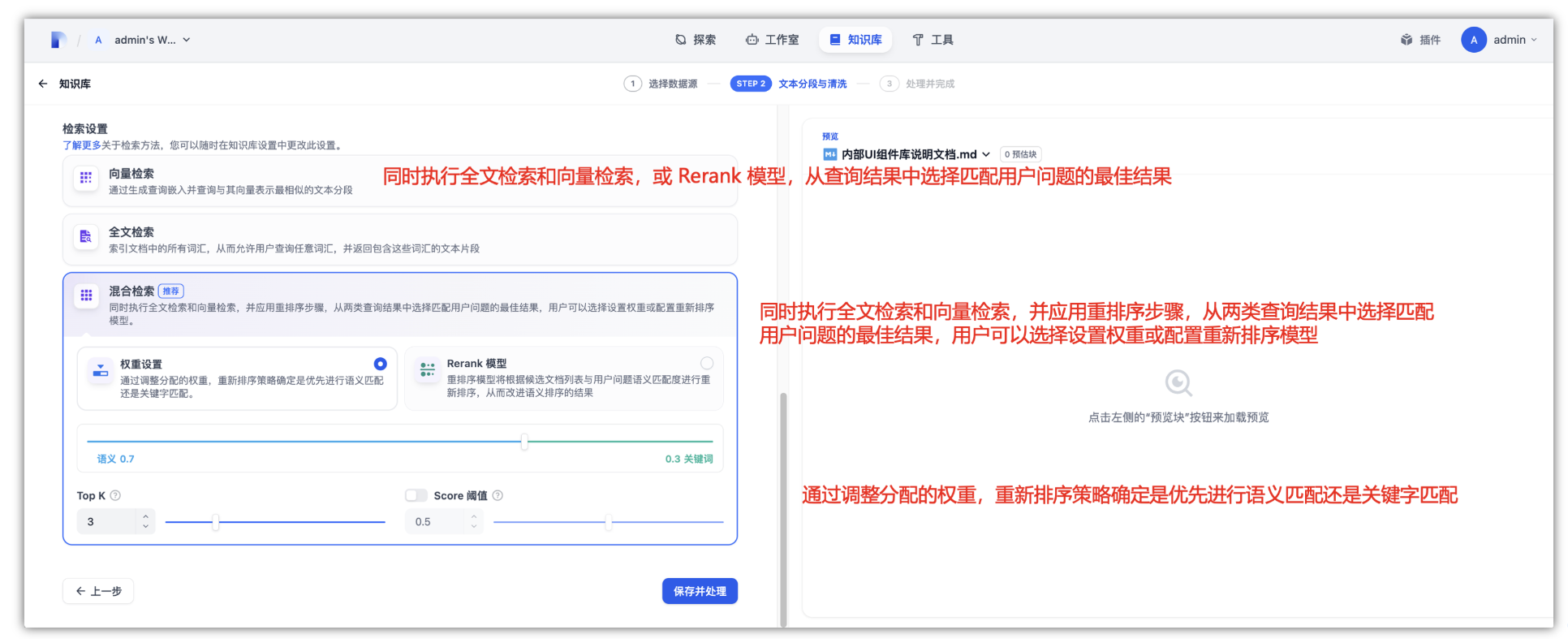Image resolution: width=1568 pixels, height=643 pixels.
Task: Open the 工作室 tab
Action: [x=772, y=40]
